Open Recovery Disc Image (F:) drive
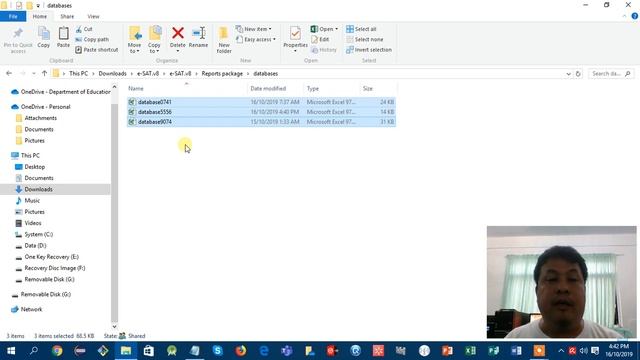The image size is (640, 360). (x=50, y=268)
